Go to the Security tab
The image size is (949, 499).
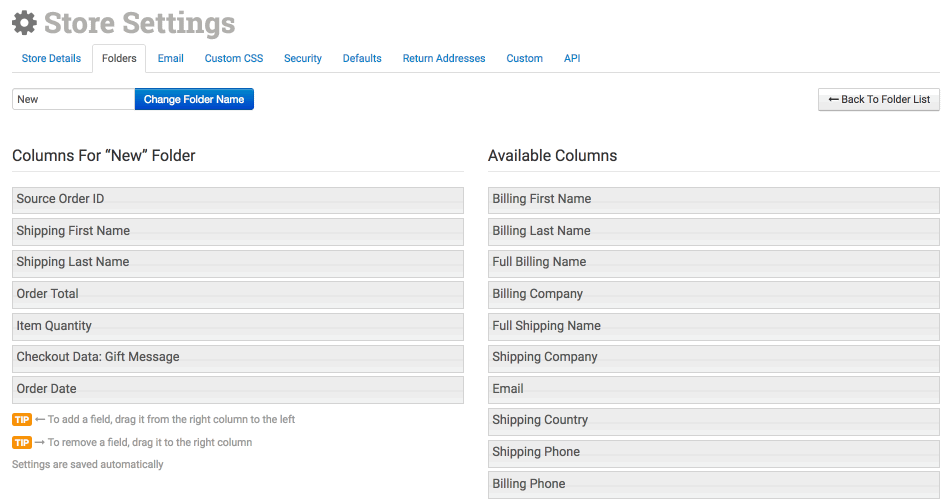tap(303, 59)
